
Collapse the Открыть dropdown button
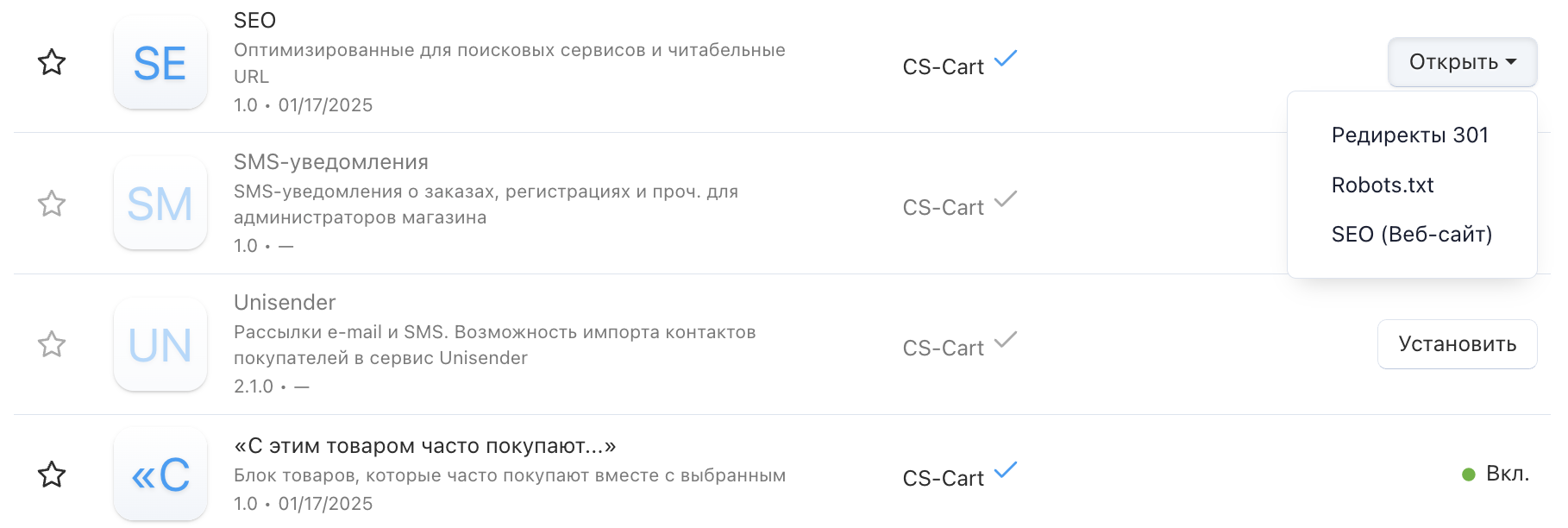coord(1462,62)
